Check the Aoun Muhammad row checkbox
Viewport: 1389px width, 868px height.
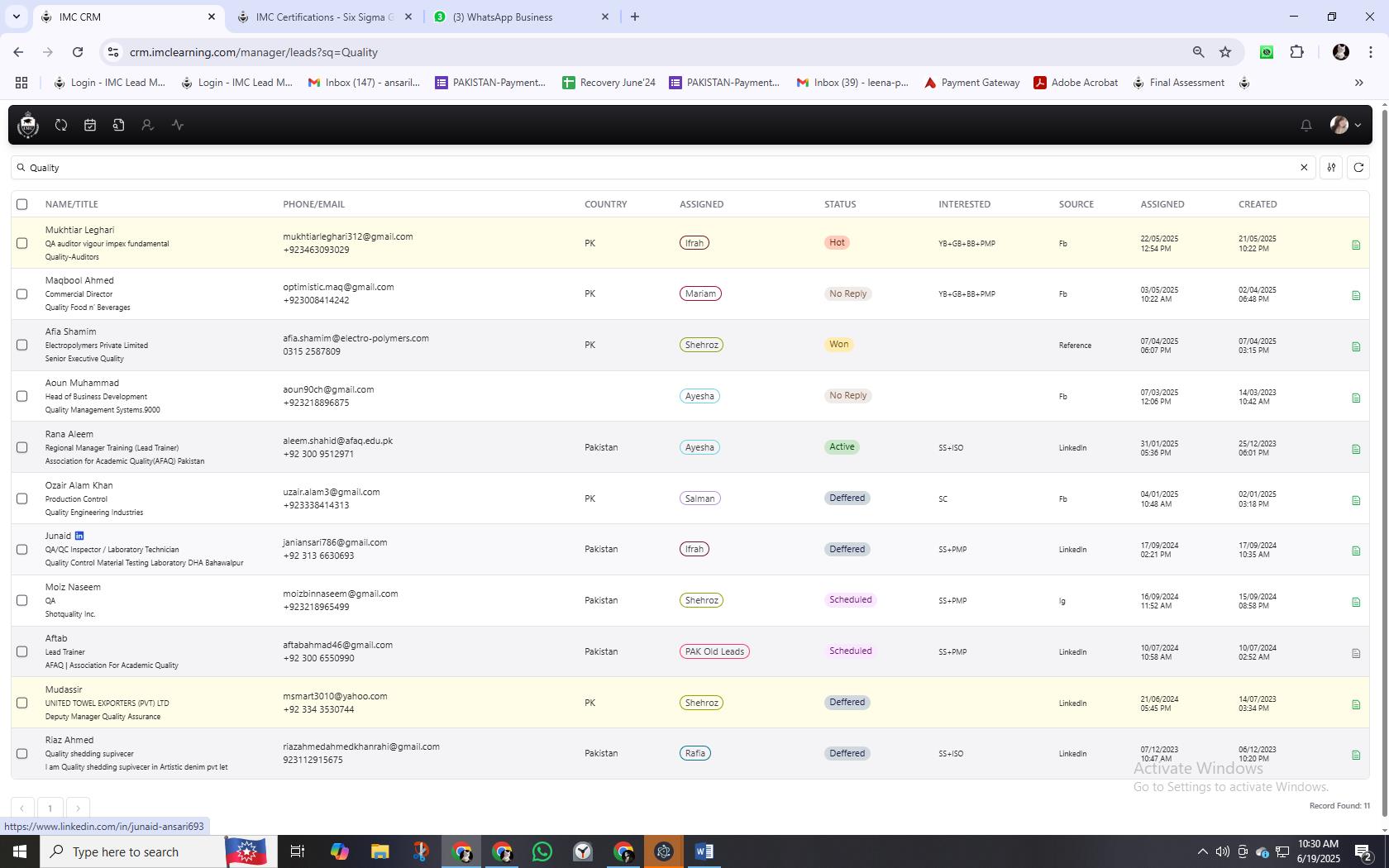pyautogui.click(x=22, y=396)
